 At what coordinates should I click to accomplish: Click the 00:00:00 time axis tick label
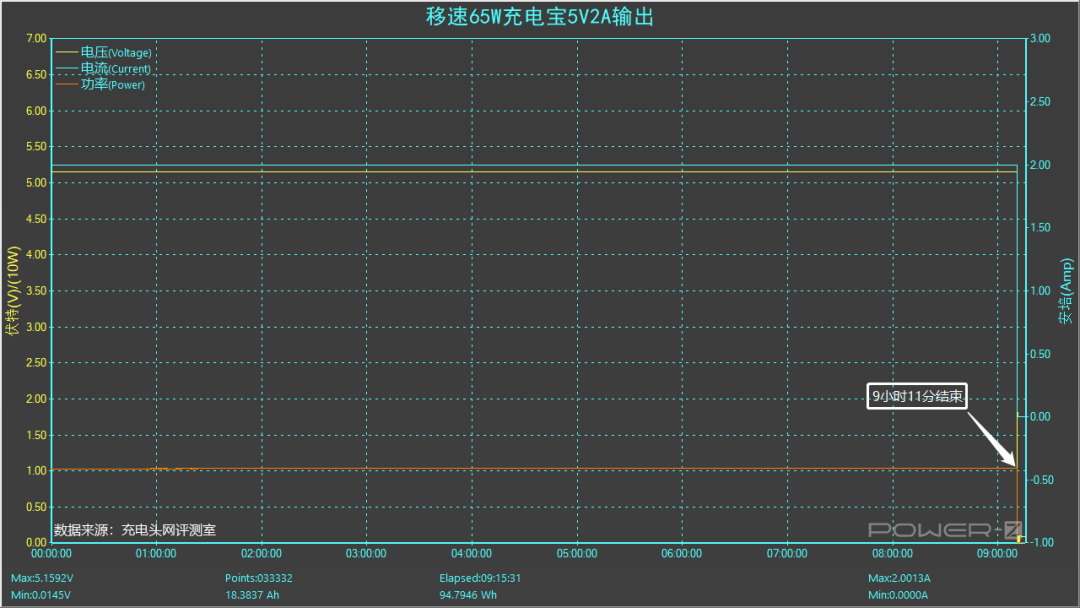coord(51,554)
